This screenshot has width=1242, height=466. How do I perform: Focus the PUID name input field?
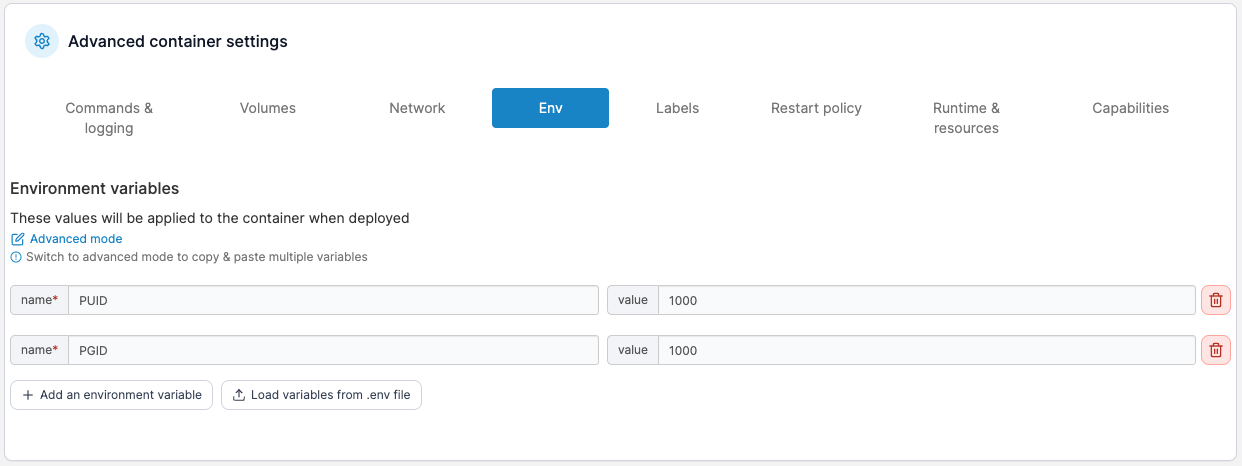point(333,300)
